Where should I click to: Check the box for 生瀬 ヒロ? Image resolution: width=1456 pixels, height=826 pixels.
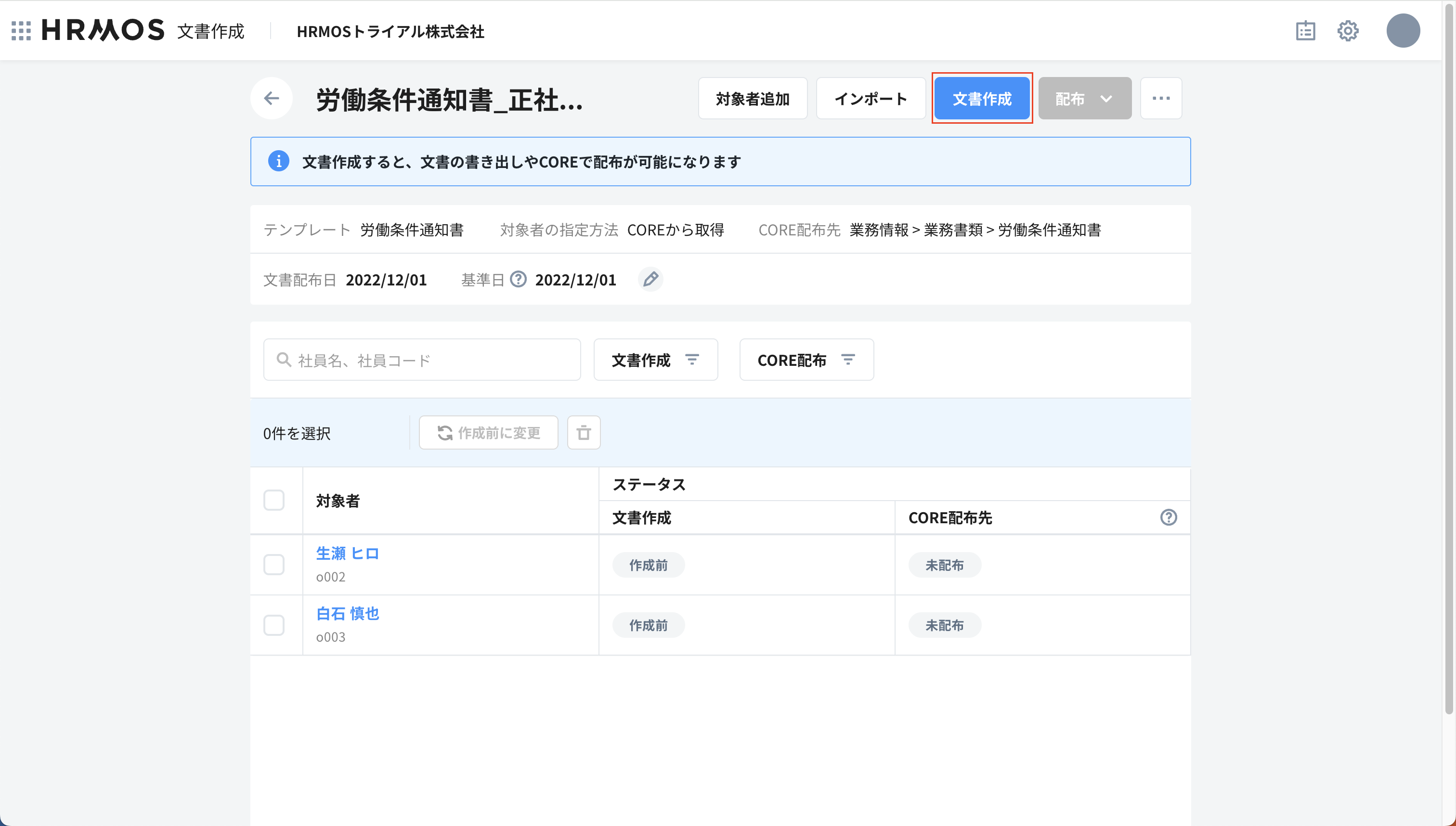click(x=273, y=565)
